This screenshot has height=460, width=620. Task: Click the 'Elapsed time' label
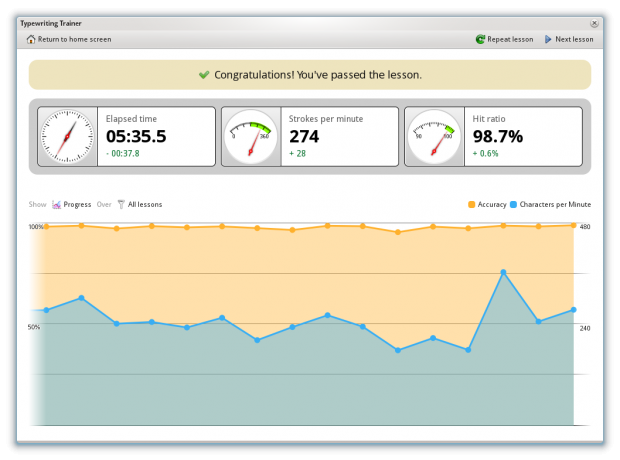[x=131, y=119]
